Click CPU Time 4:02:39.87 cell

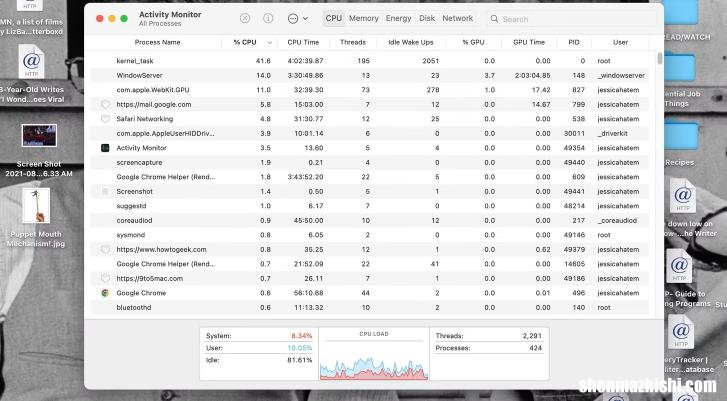click(305, 61)
